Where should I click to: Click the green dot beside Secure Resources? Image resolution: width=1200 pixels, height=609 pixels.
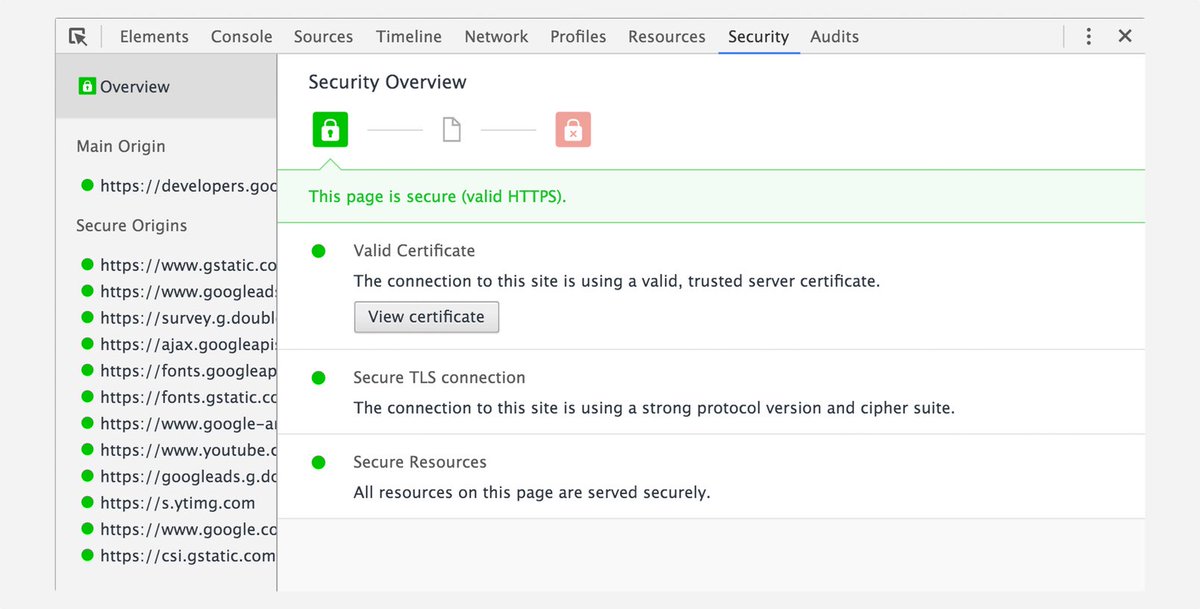(319, 463)
